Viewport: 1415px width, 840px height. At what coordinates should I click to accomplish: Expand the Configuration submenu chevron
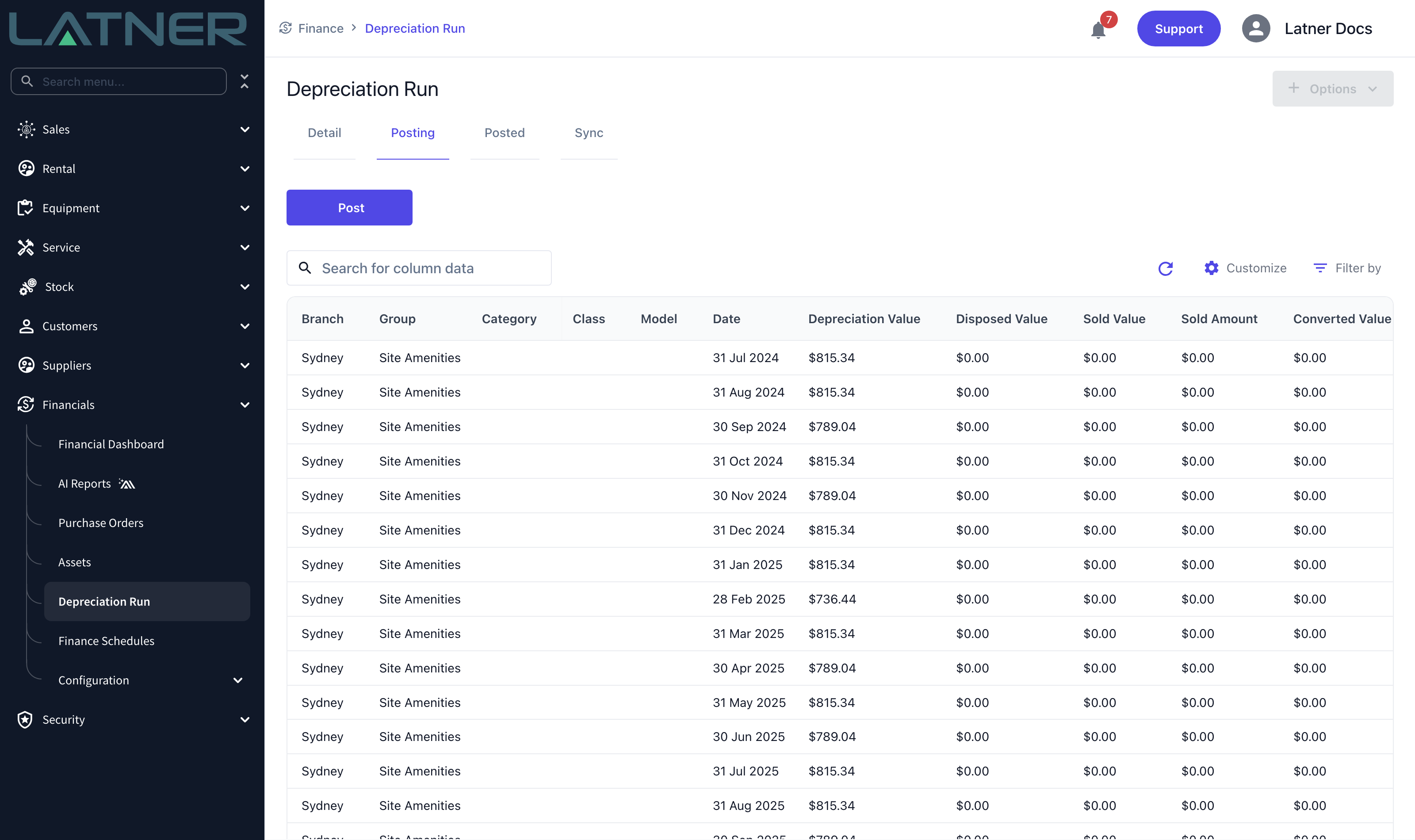[x=238, y=680]
